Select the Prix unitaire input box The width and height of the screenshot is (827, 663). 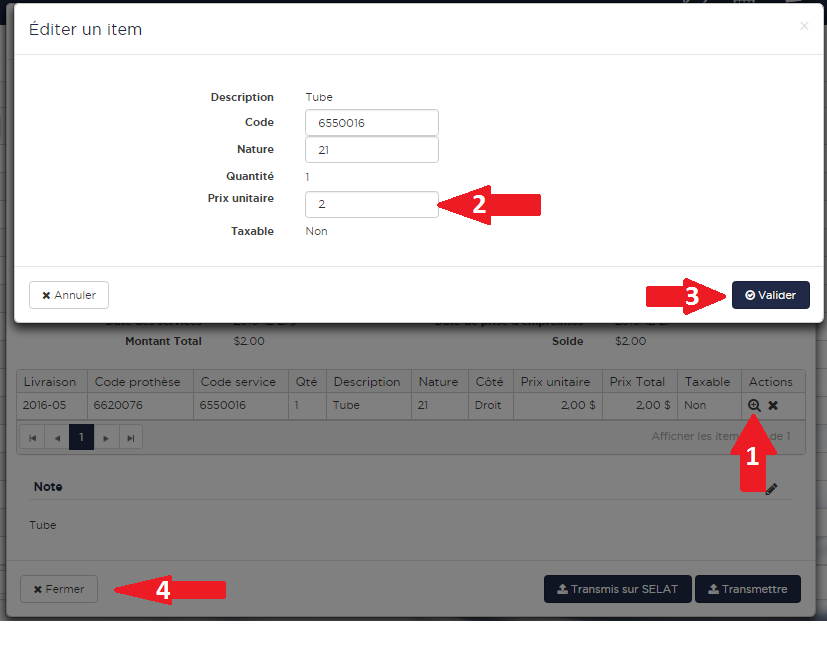point(371,204)
